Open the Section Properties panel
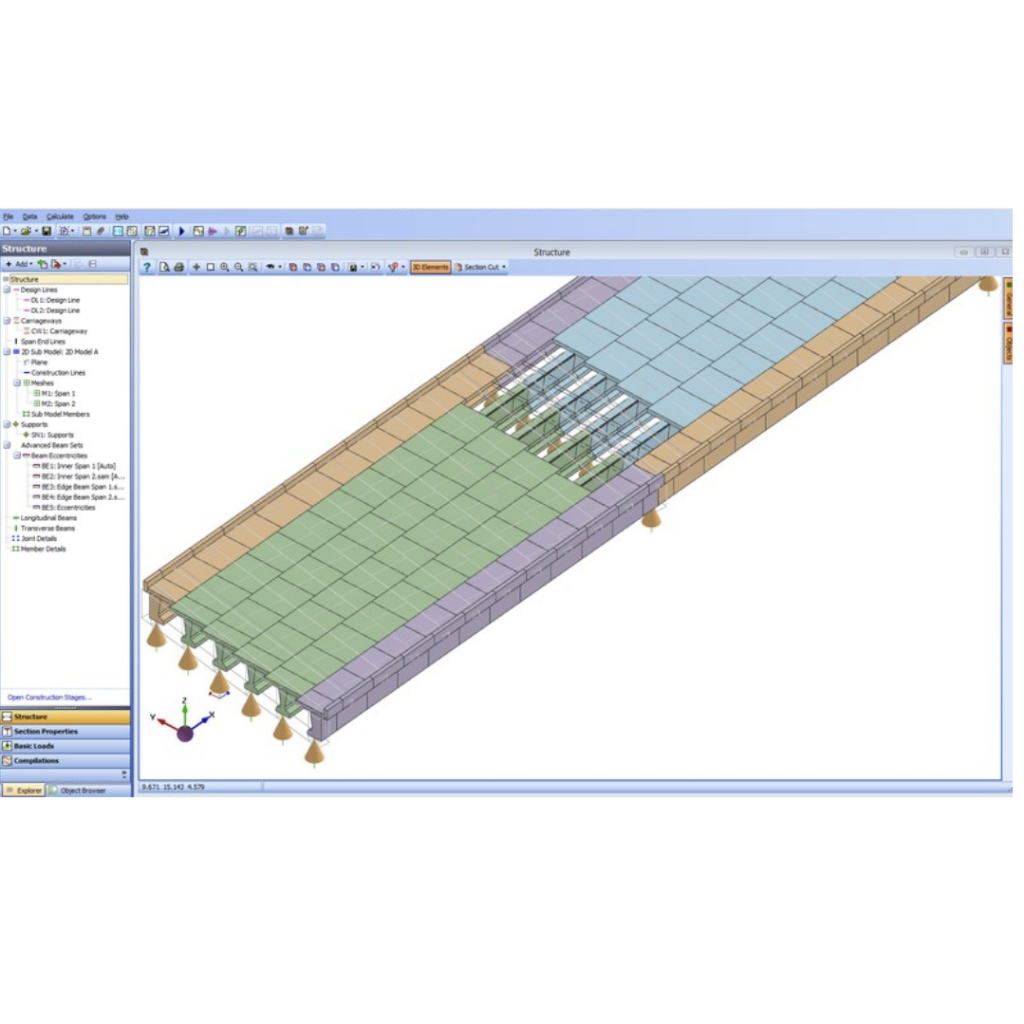The height and width of the screenshot is (1024, 1024). pyautogui.click(x=45, y=731)
